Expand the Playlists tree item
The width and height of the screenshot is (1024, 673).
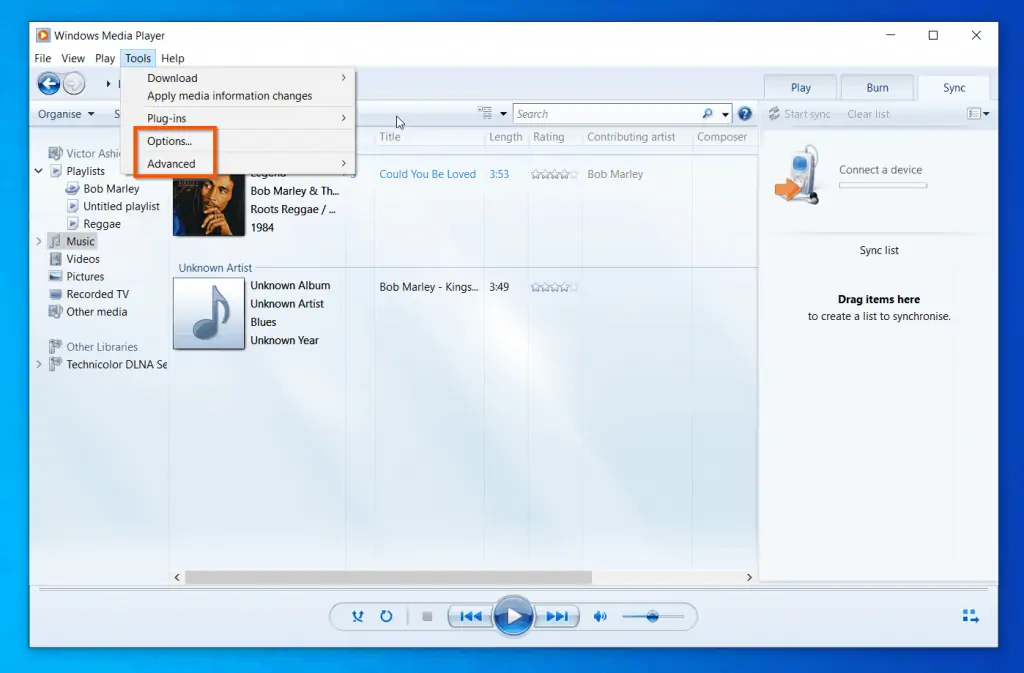(x=37, y=170)
